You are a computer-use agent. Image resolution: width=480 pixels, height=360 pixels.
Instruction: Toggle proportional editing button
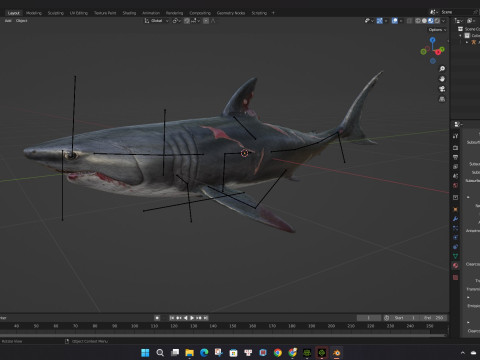(206, 21)
